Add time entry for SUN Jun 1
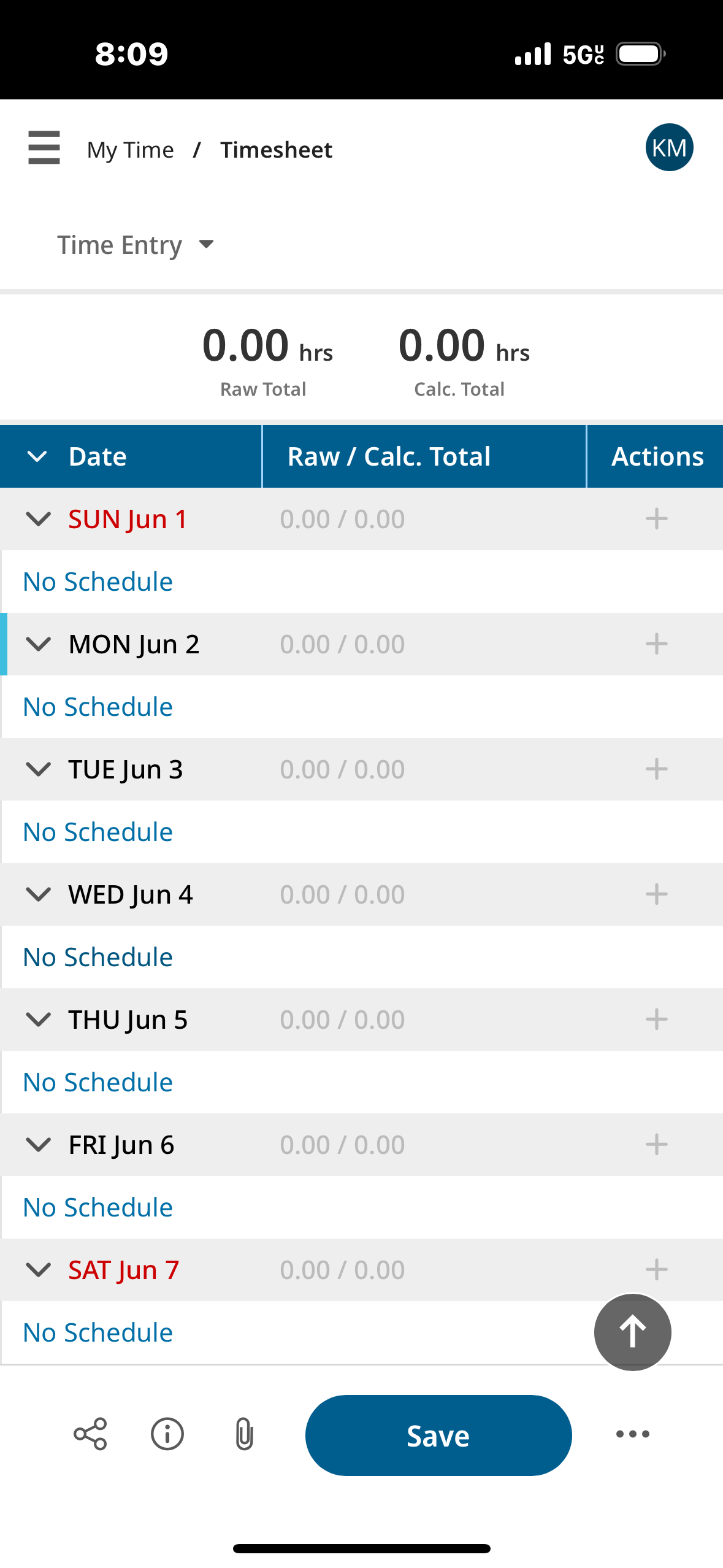723x1568 pixels. [x=656, y=519]
